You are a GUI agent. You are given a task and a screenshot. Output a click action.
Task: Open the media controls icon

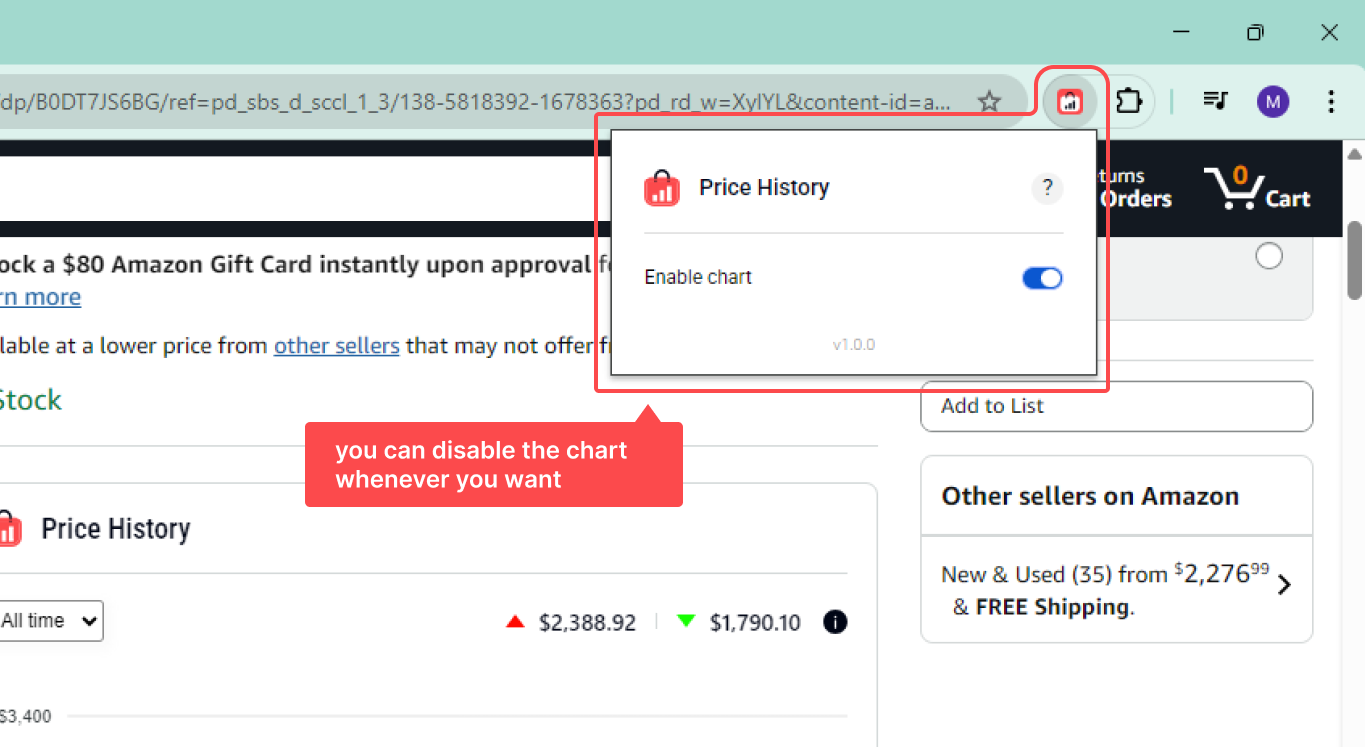pyautogui.click(x=1215, y=101)
